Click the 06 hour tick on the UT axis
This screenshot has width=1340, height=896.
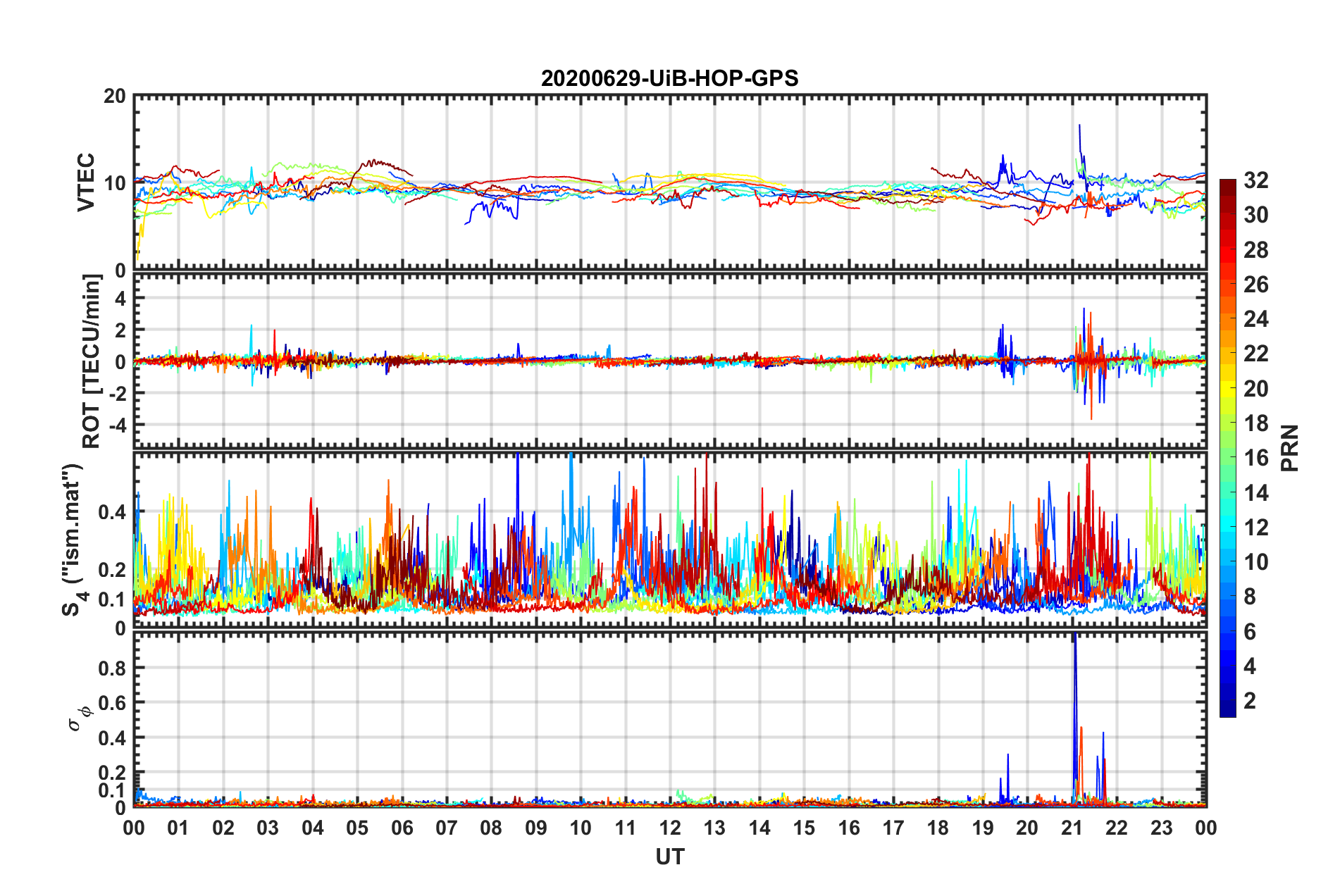(402, 828)
